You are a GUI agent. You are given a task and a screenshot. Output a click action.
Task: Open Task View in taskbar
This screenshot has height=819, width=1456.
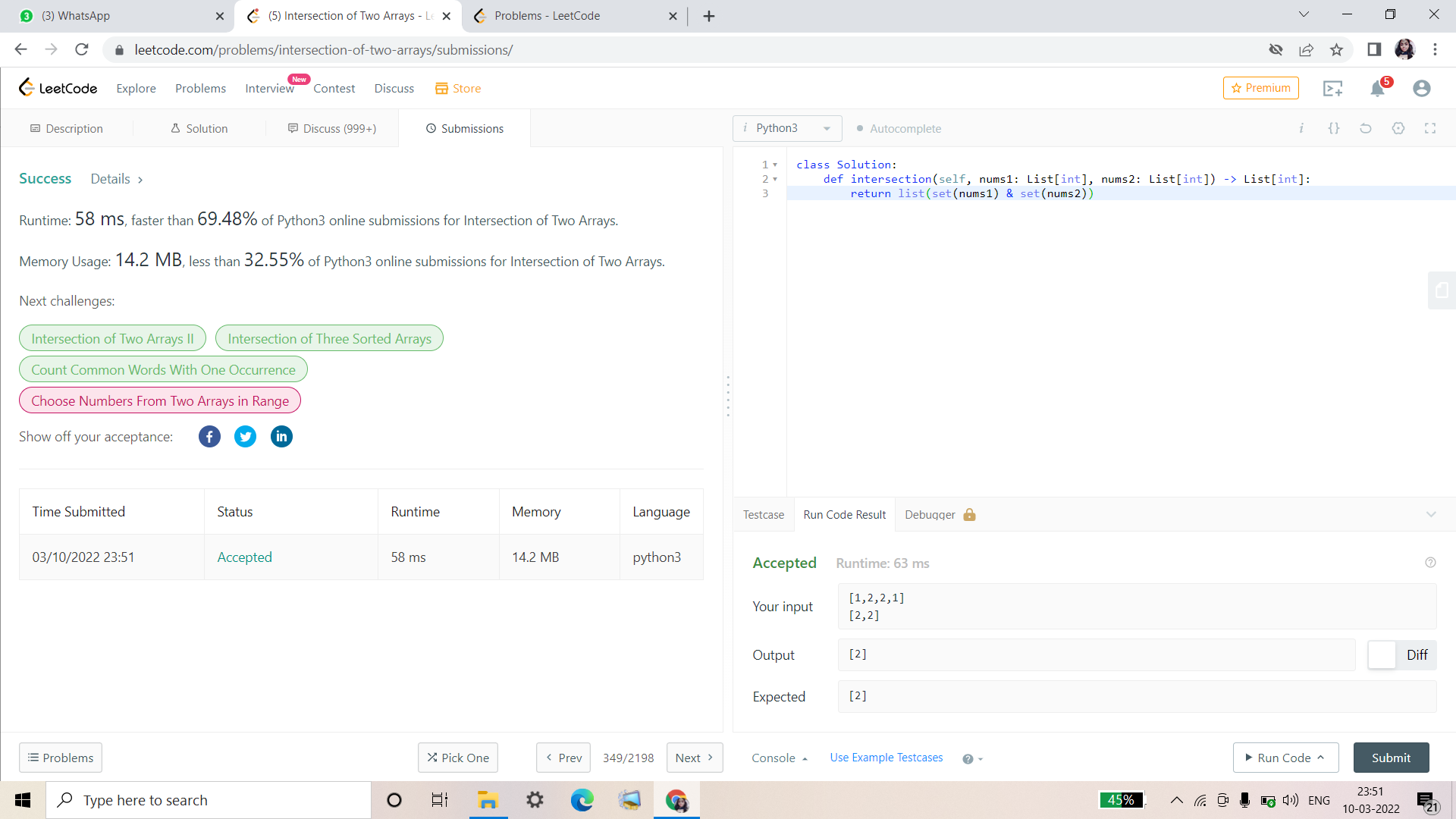click(x=440, y=800)
